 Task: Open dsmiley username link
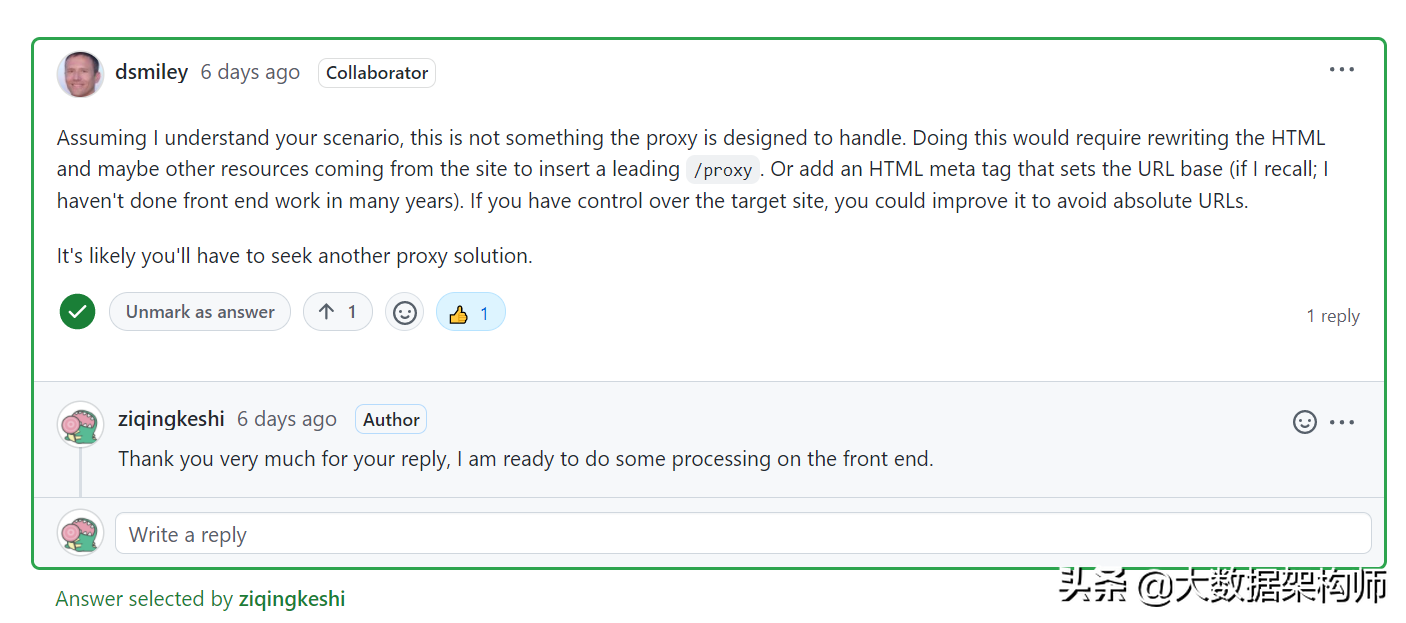click(151, 72)
